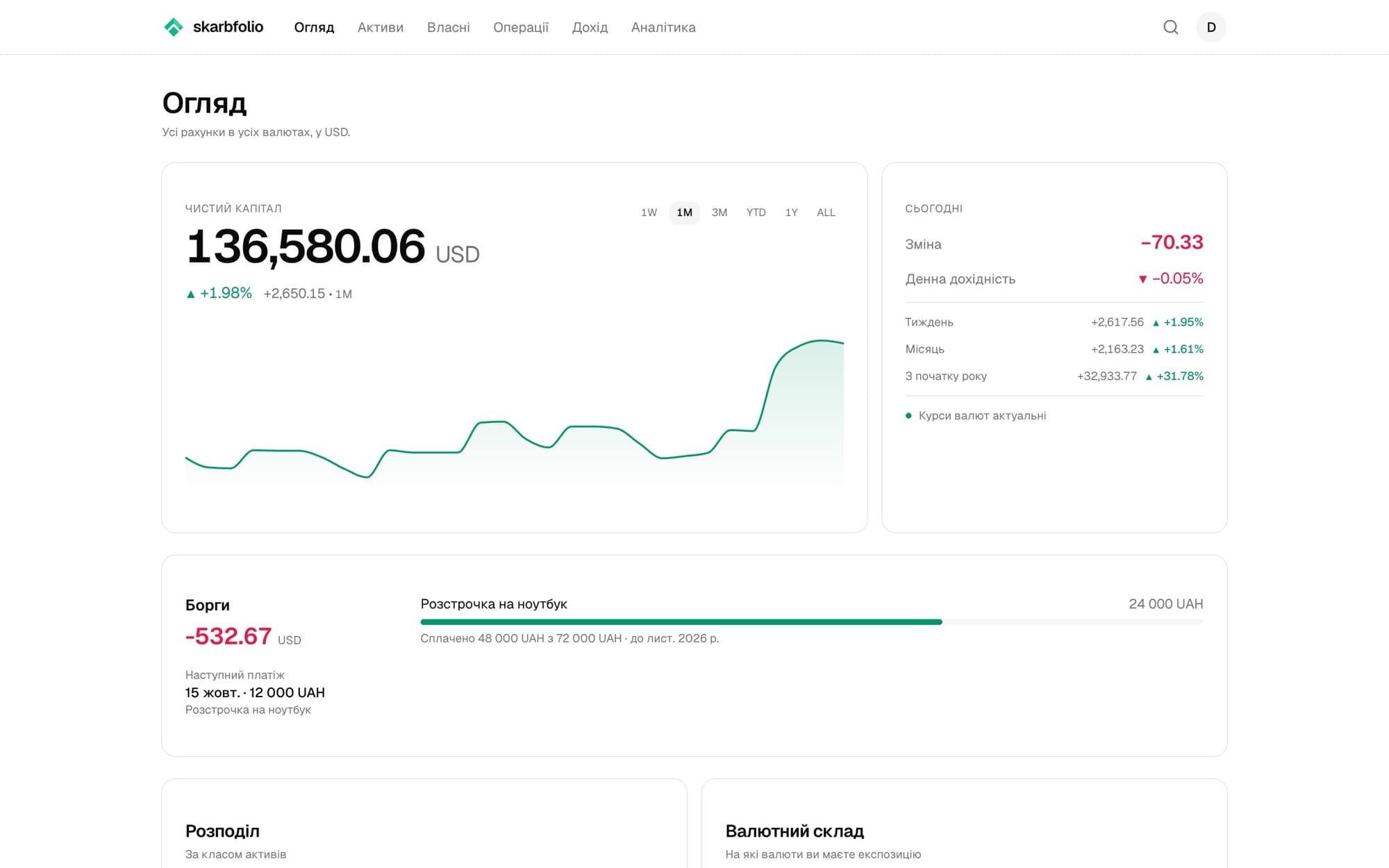Click the Тиждень row label
The height and width of the screenshot is (868, 1389).
click(x=929, y=322)
